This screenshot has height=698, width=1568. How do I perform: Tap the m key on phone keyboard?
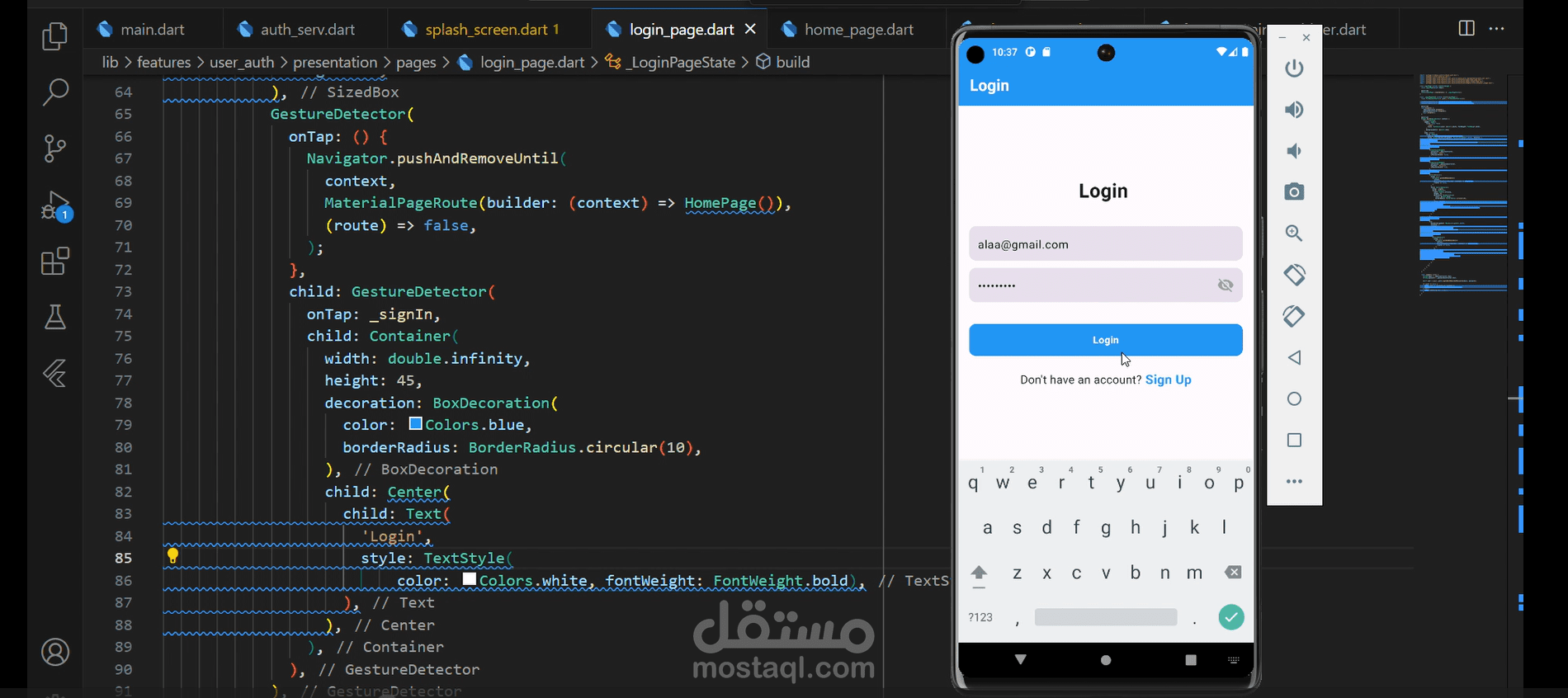point(1194,573)
